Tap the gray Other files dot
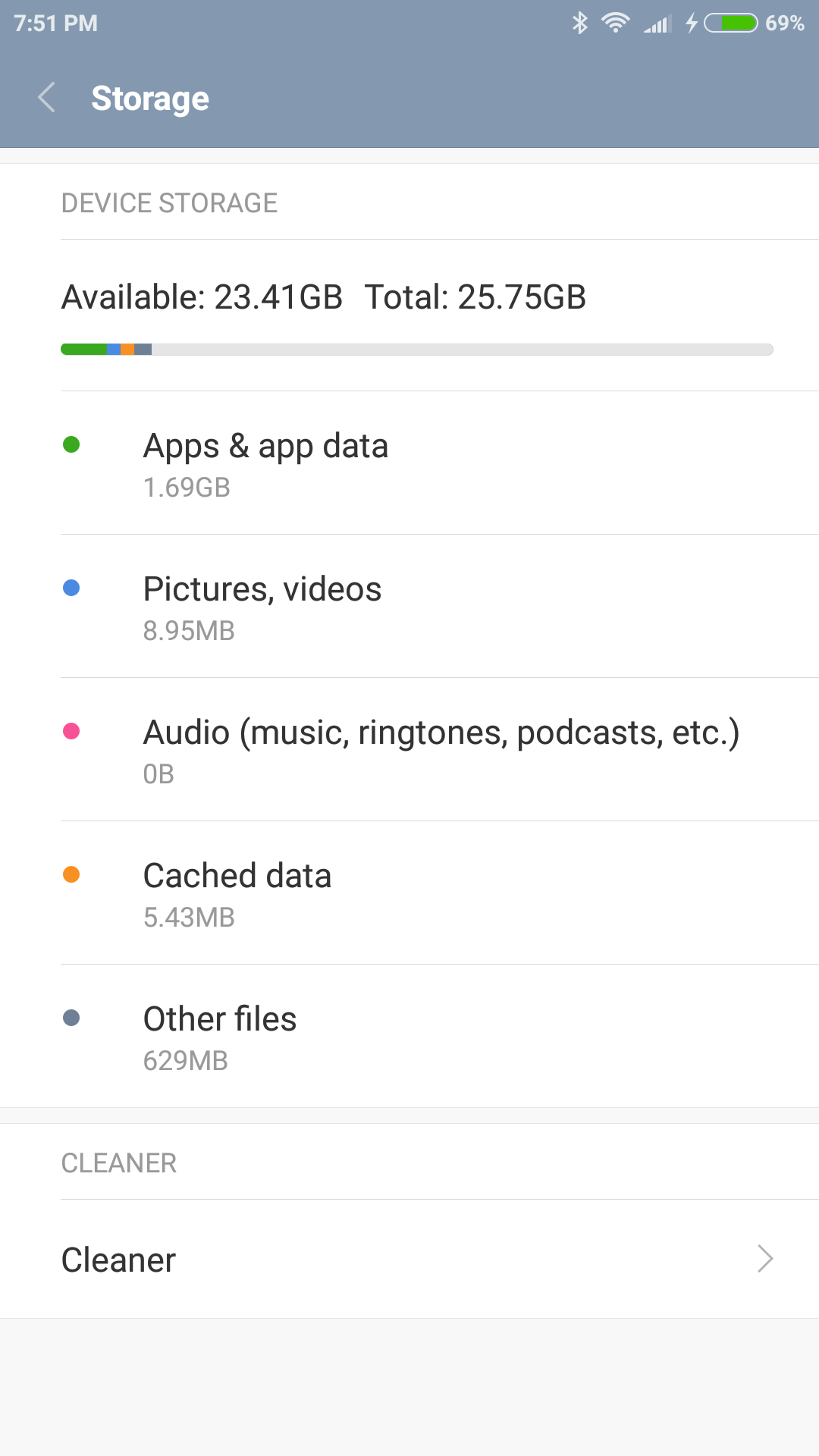Image resolution: width=819 pixels, height=1456 pixels. point(71,1018)
